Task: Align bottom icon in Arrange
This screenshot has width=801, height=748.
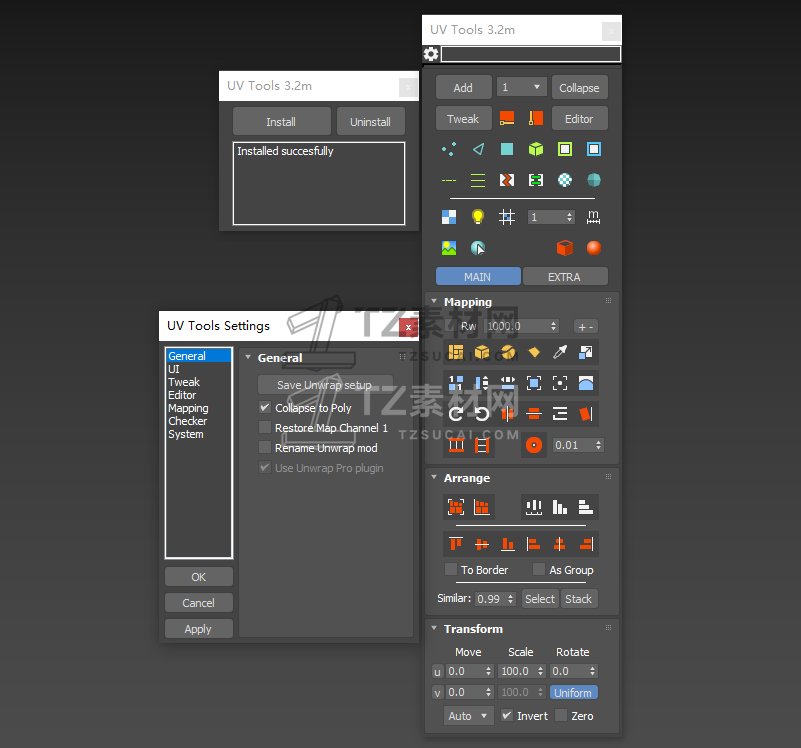Action: click(x=508, y=544)
